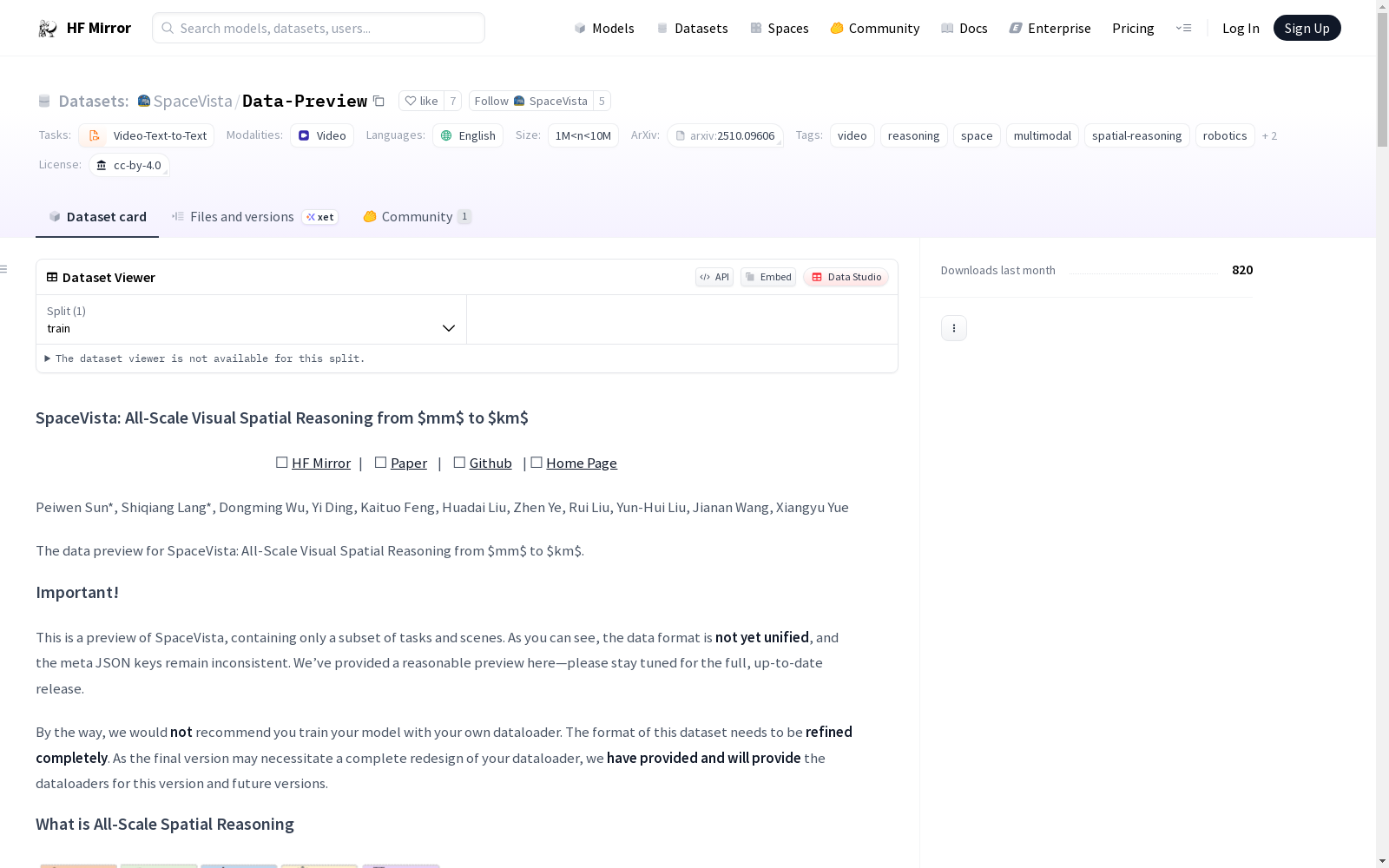The height and width of the screenshot is (868, 1389).
Task: Click the Datasets breadcrumb icon
Action: [44, 102]
